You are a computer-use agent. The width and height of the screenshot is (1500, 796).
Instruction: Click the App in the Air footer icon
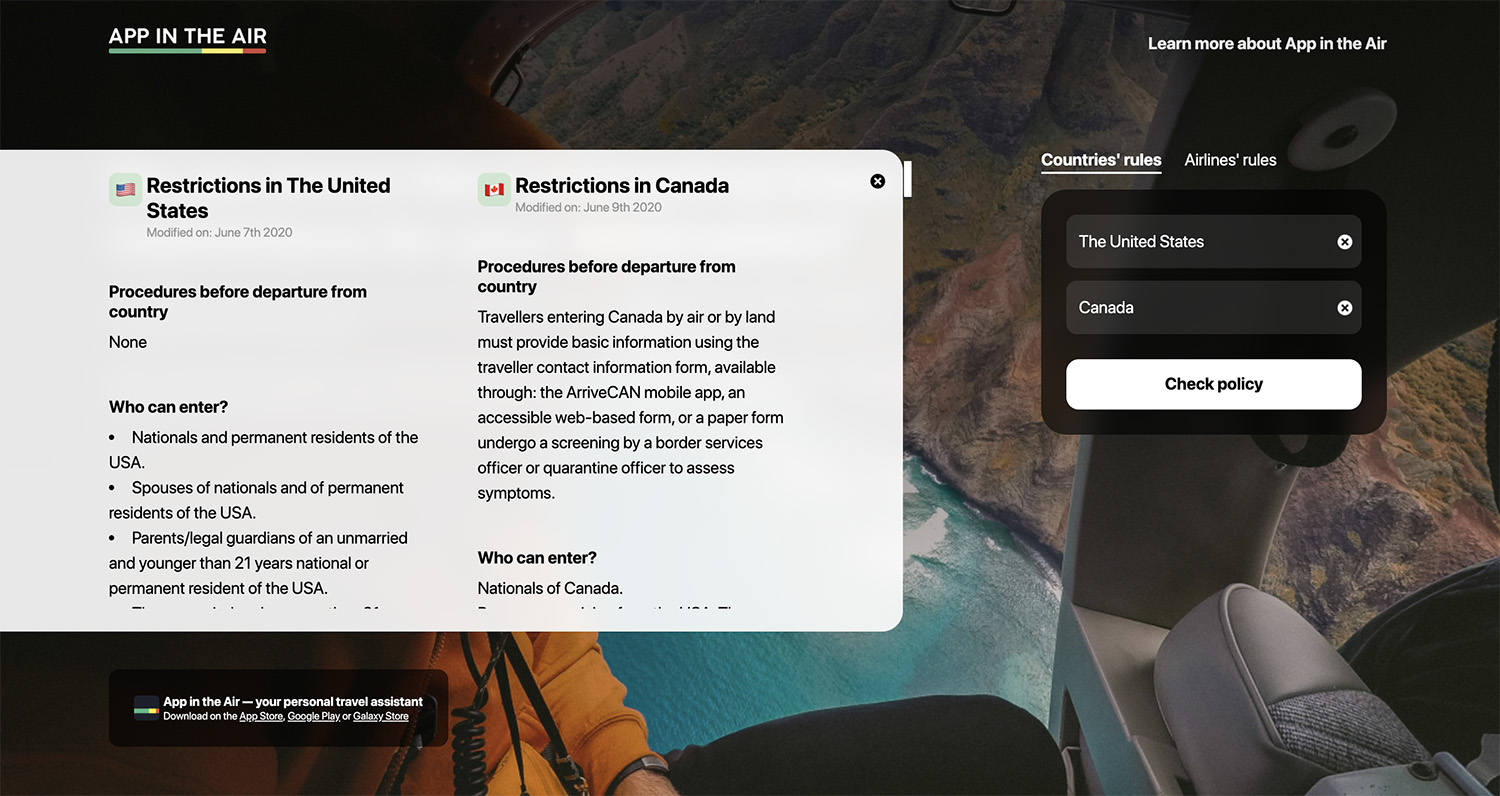pos(147,708)
